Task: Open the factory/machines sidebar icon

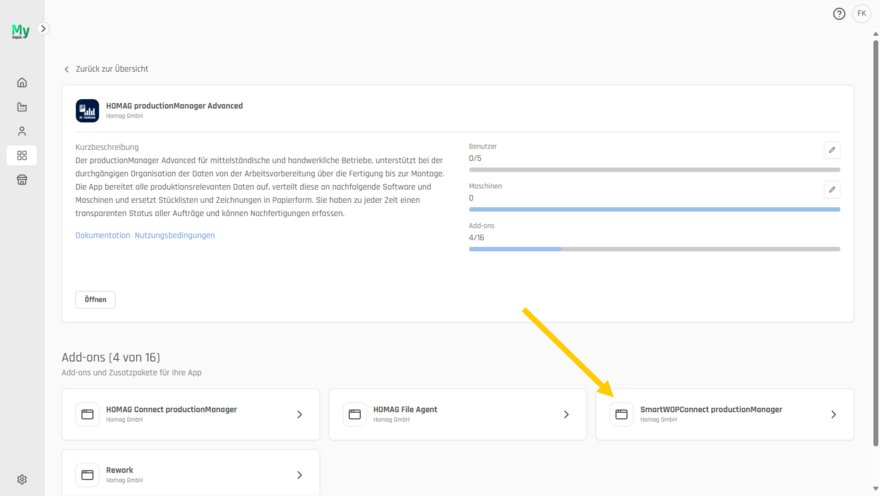Action: point(22,107)
